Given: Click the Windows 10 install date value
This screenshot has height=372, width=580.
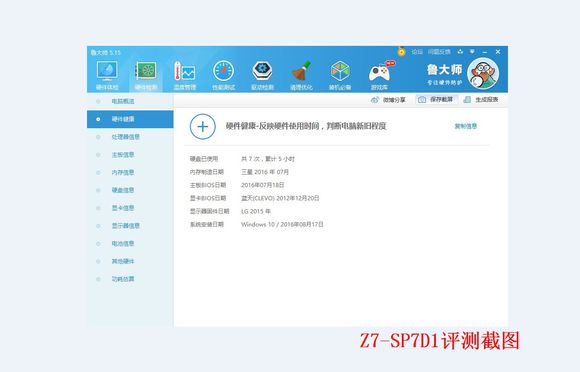Looking at the screenshot, I should coord(282,224).
